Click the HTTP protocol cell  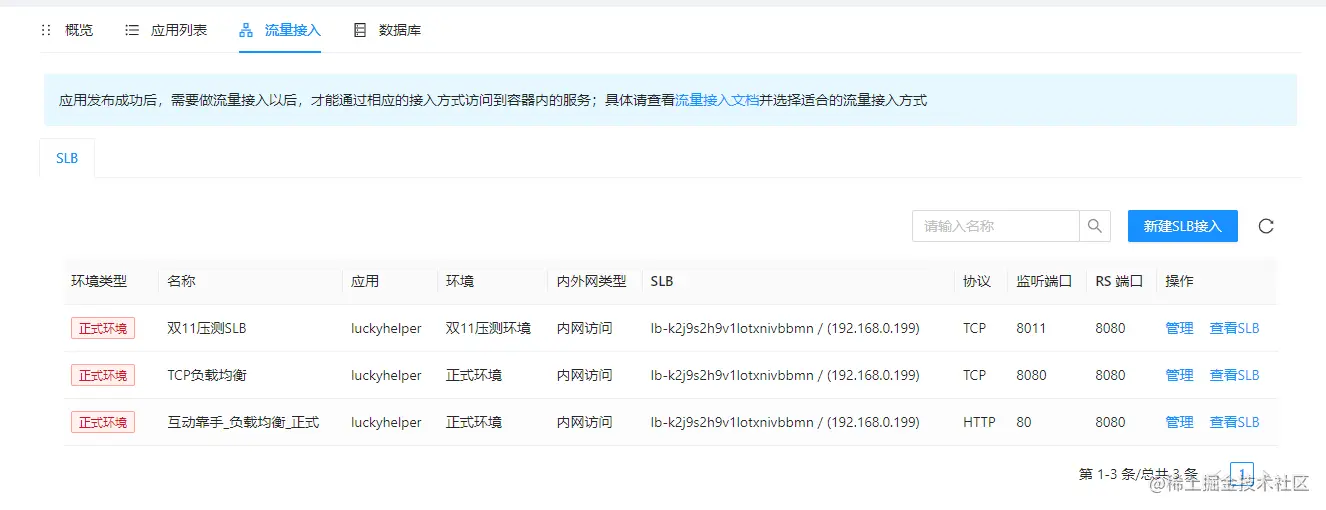click(x=979, y=422)
